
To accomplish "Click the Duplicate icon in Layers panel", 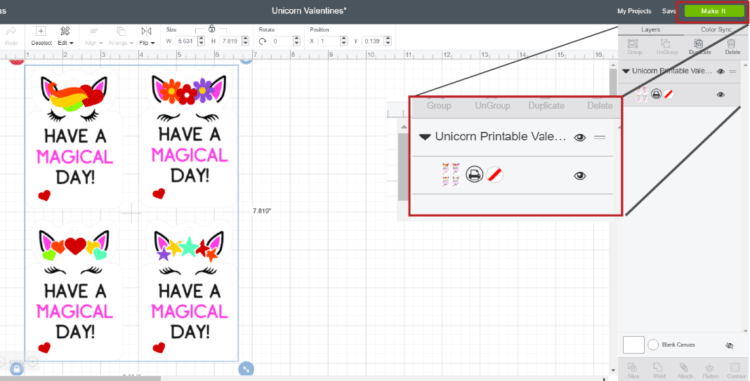I will 698,44.
